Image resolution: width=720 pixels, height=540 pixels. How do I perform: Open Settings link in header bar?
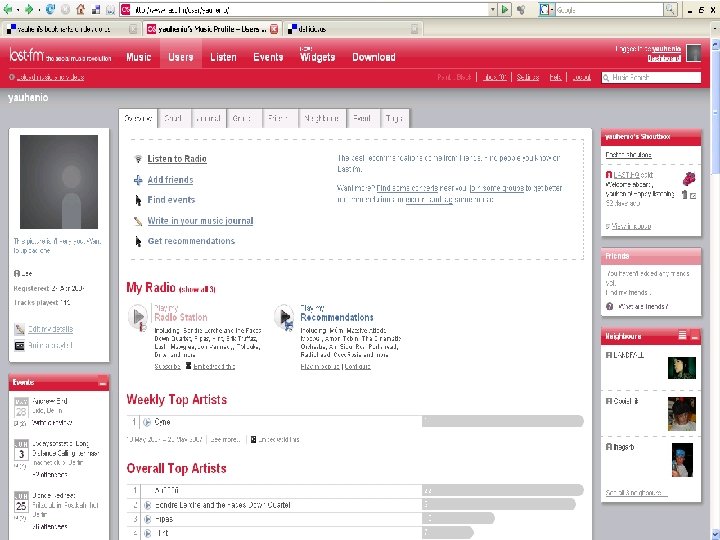click(x=528, y=77)
